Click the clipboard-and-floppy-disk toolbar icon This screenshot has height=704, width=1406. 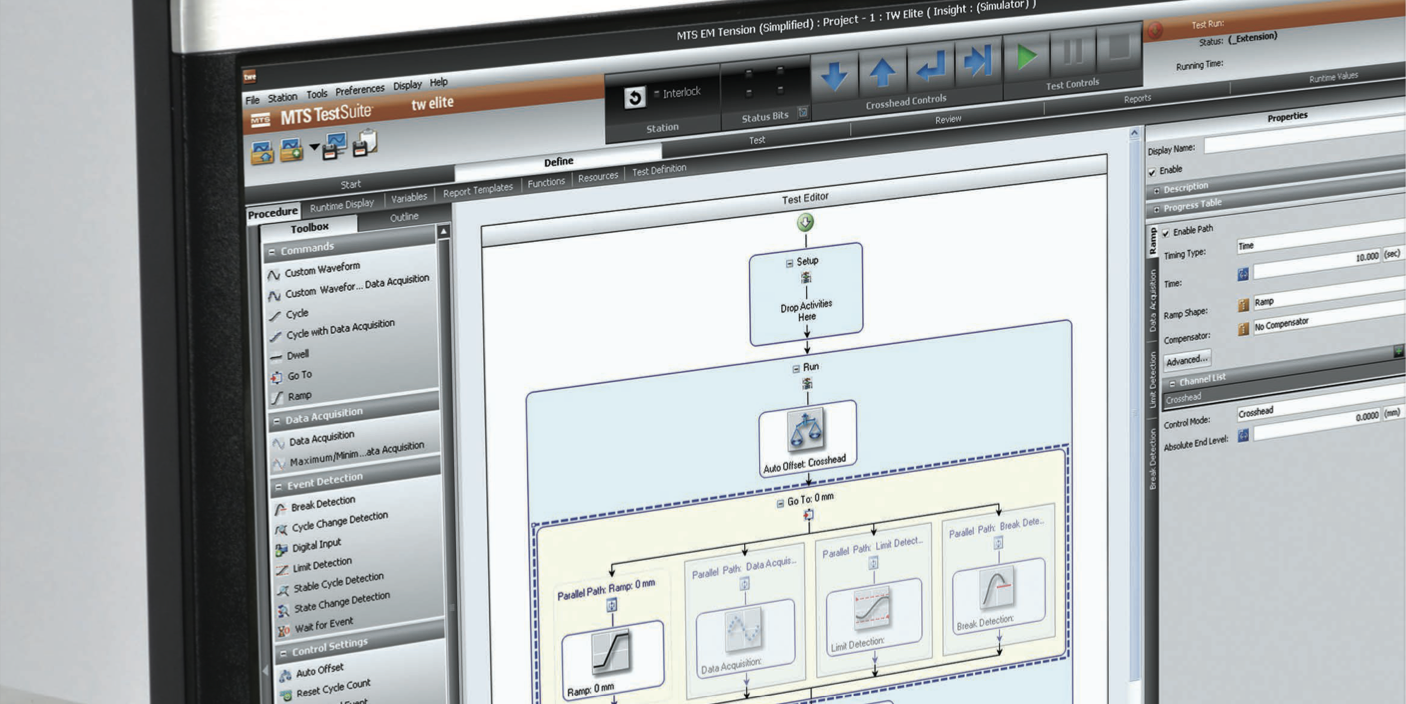(x=365, y=143)
